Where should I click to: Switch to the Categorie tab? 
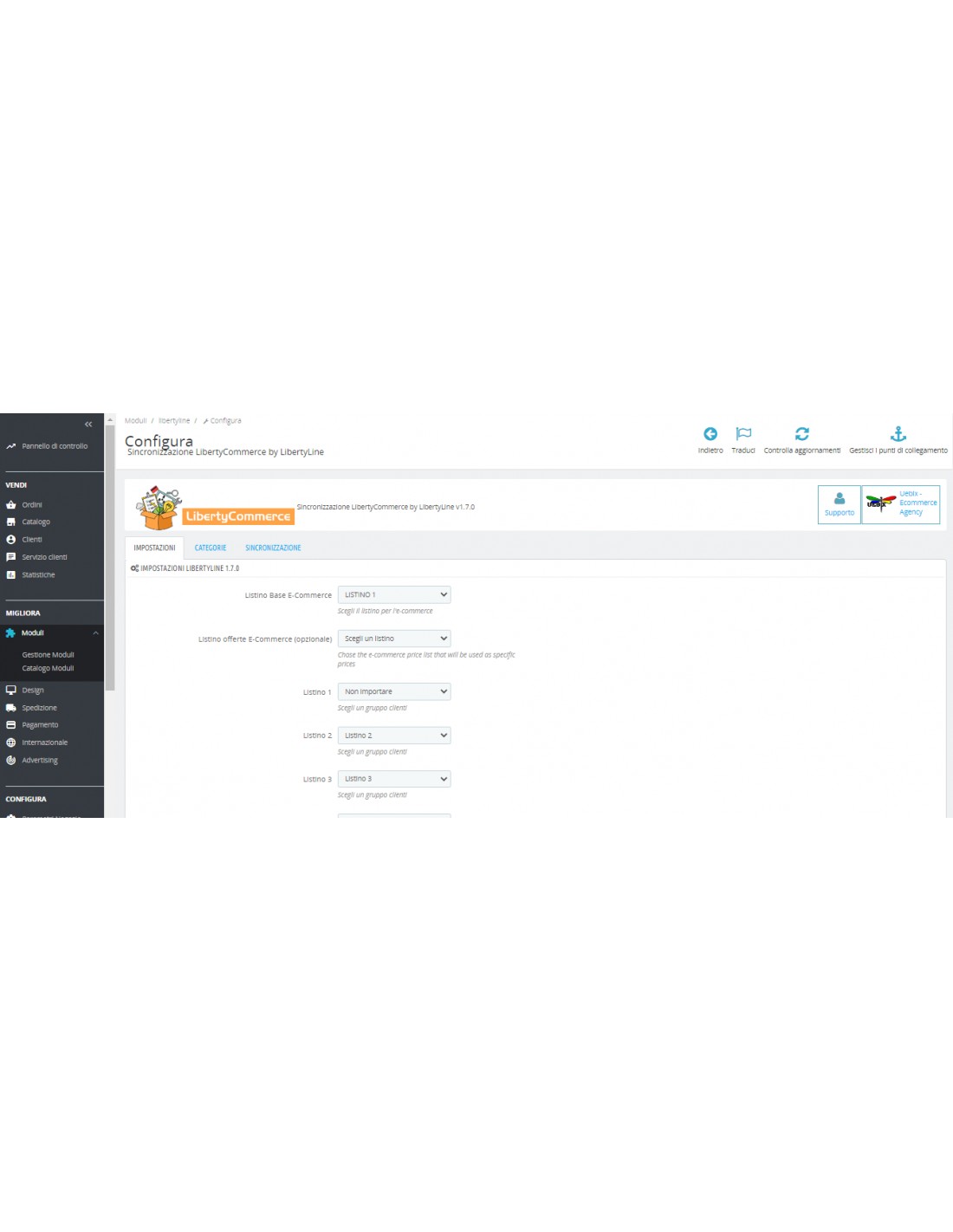click(x=211, y=548)
